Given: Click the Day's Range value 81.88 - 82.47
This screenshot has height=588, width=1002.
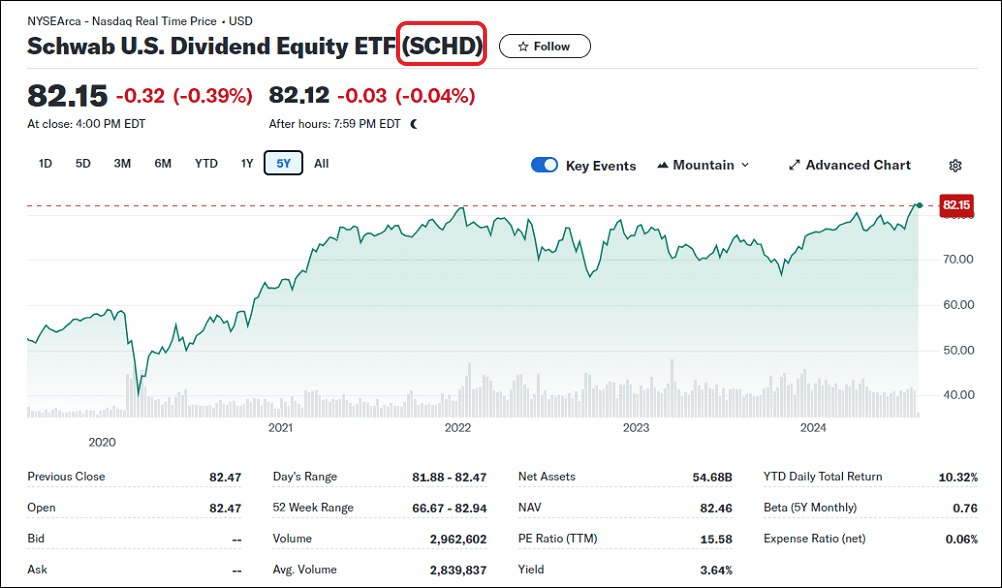Looking at the screenshot, I should [x=449, y=477].
